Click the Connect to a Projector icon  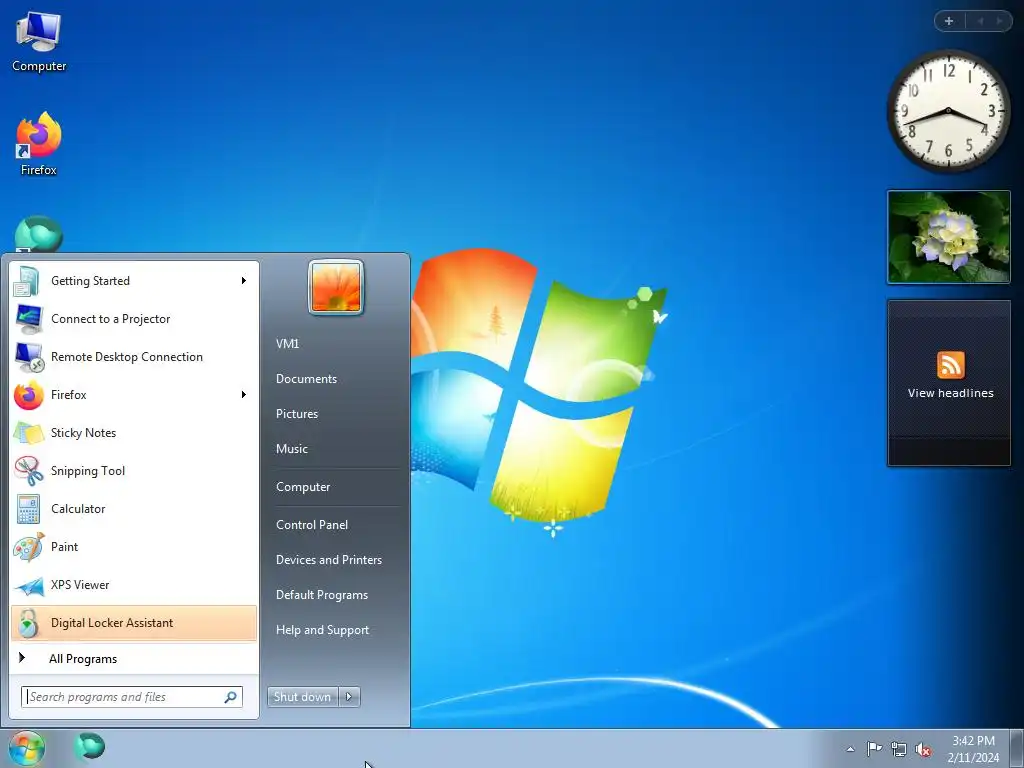pos(28,319)
